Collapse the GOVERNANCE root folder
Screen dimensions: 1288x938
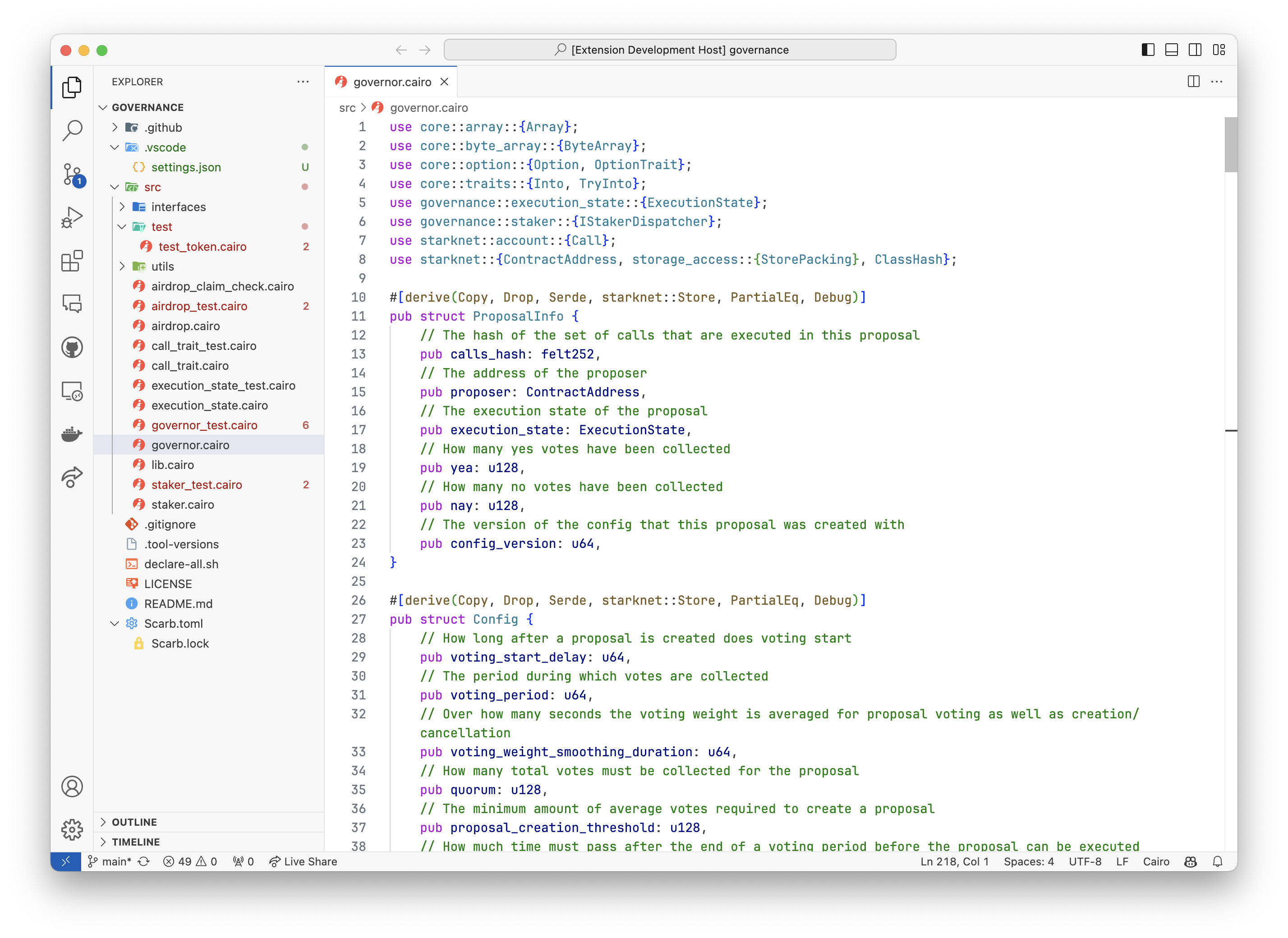tap(103, 107)
